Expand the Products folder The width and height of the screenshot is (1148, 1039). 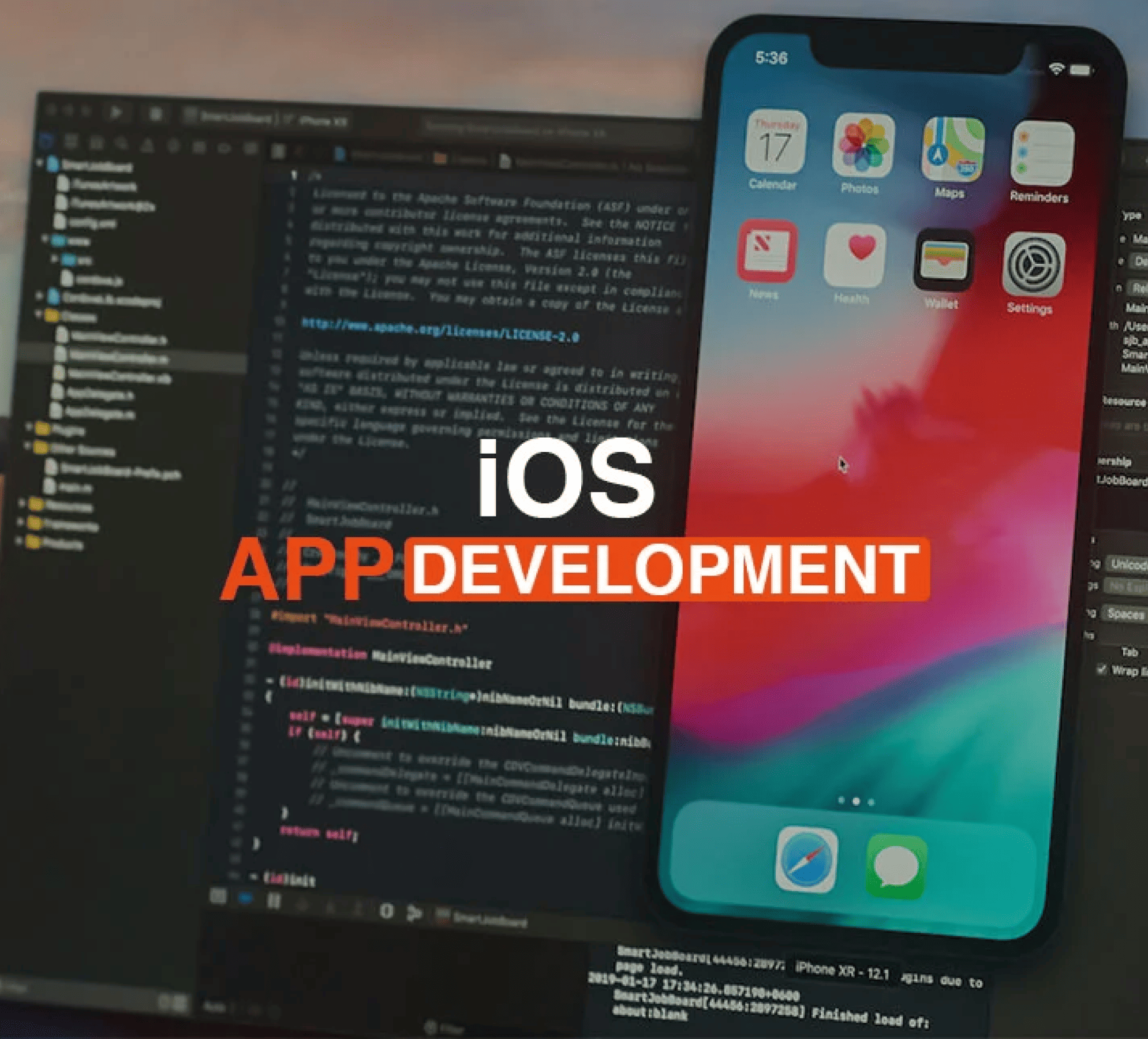[19, 541]
